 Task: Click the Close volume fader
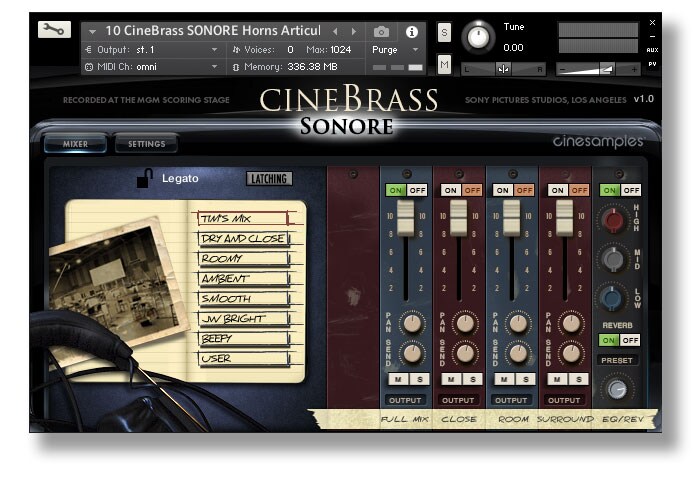coord(459,218)
